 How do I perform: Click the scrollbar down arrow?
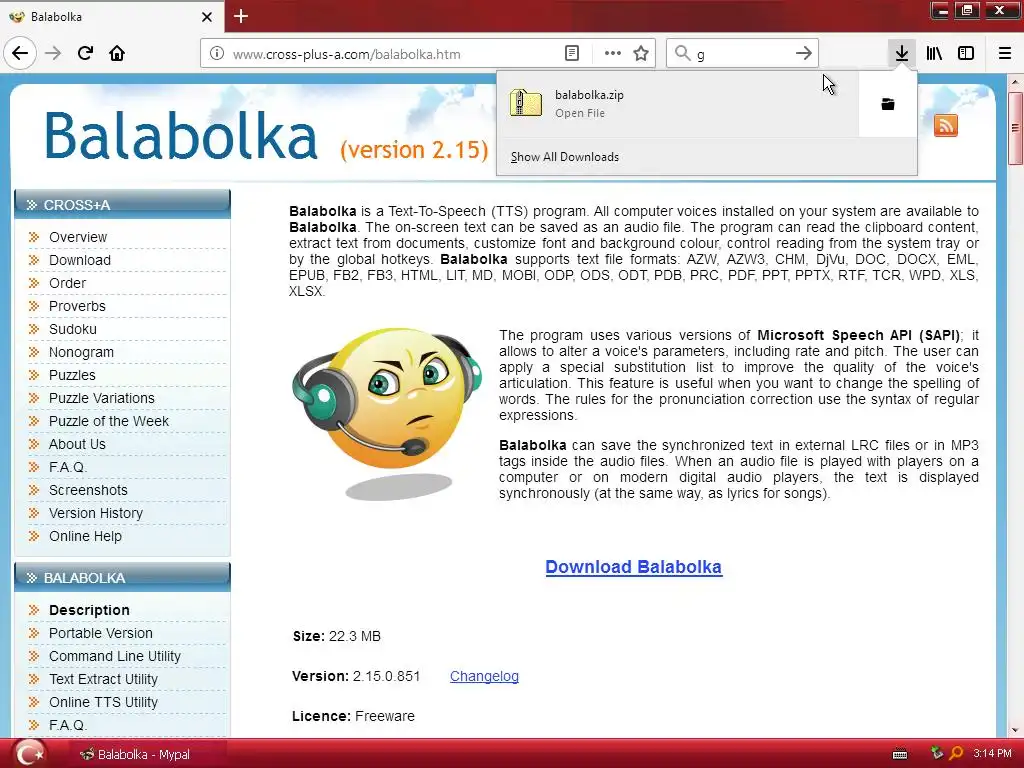(1016, 730)
